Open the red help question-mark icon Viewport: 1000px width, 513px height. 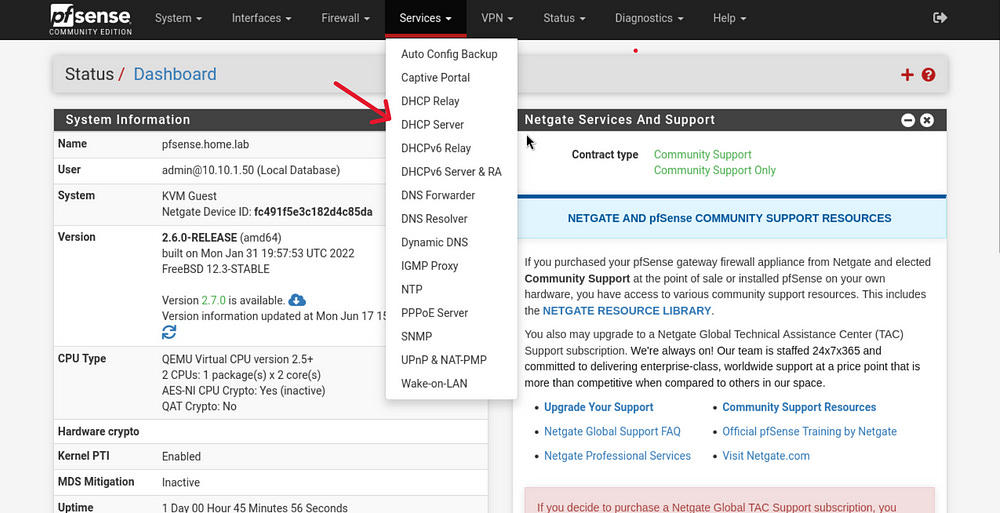(x=929, y=75)
